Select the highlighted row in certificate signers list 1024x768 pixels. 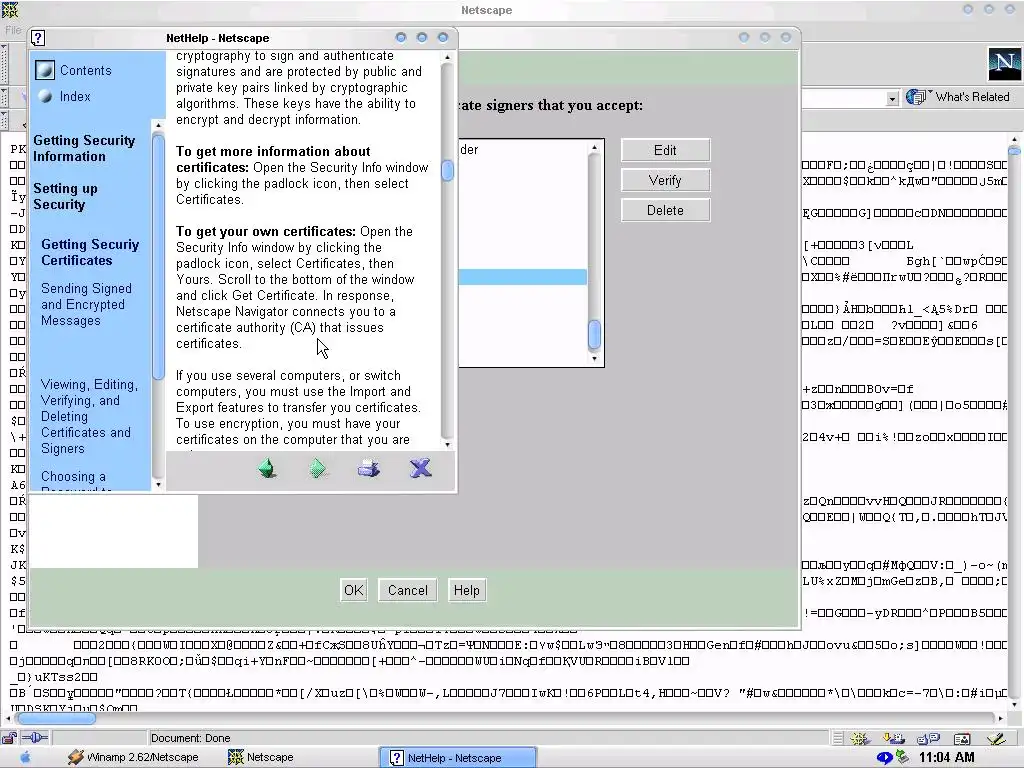click(522, 278)
